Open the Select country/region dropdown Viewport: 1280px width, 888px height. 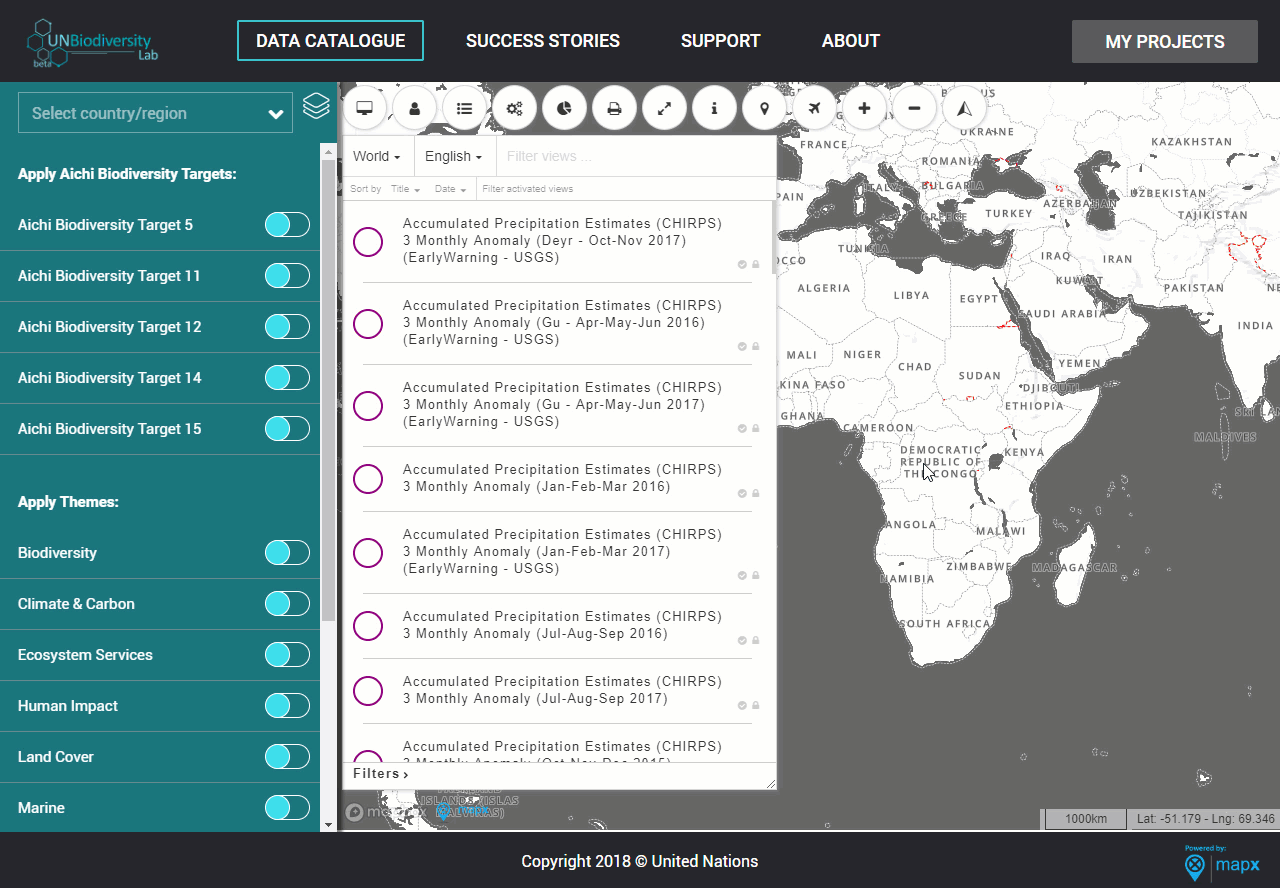(155, 113)
